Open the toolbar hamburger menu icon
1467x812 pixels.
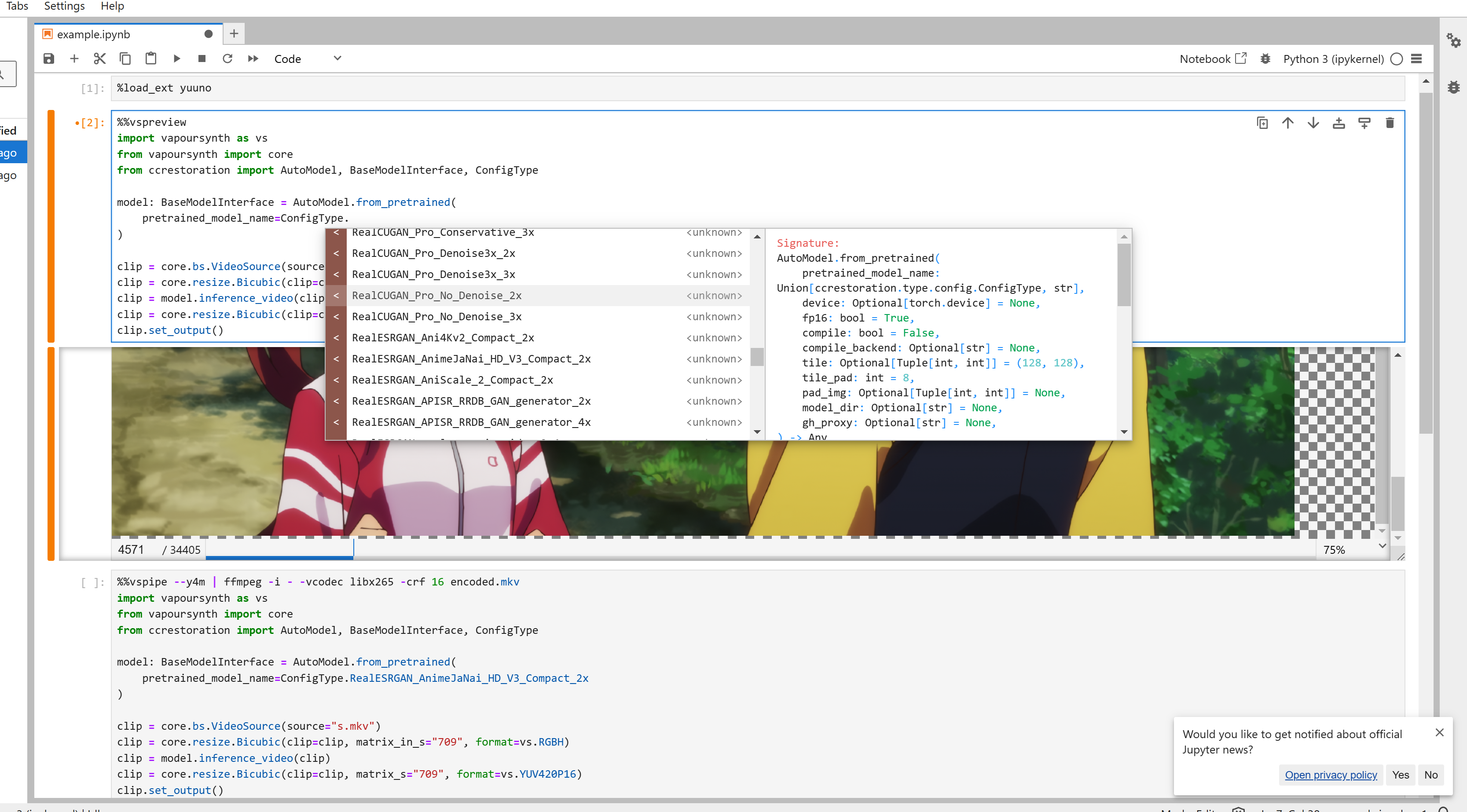[1417, 59]
